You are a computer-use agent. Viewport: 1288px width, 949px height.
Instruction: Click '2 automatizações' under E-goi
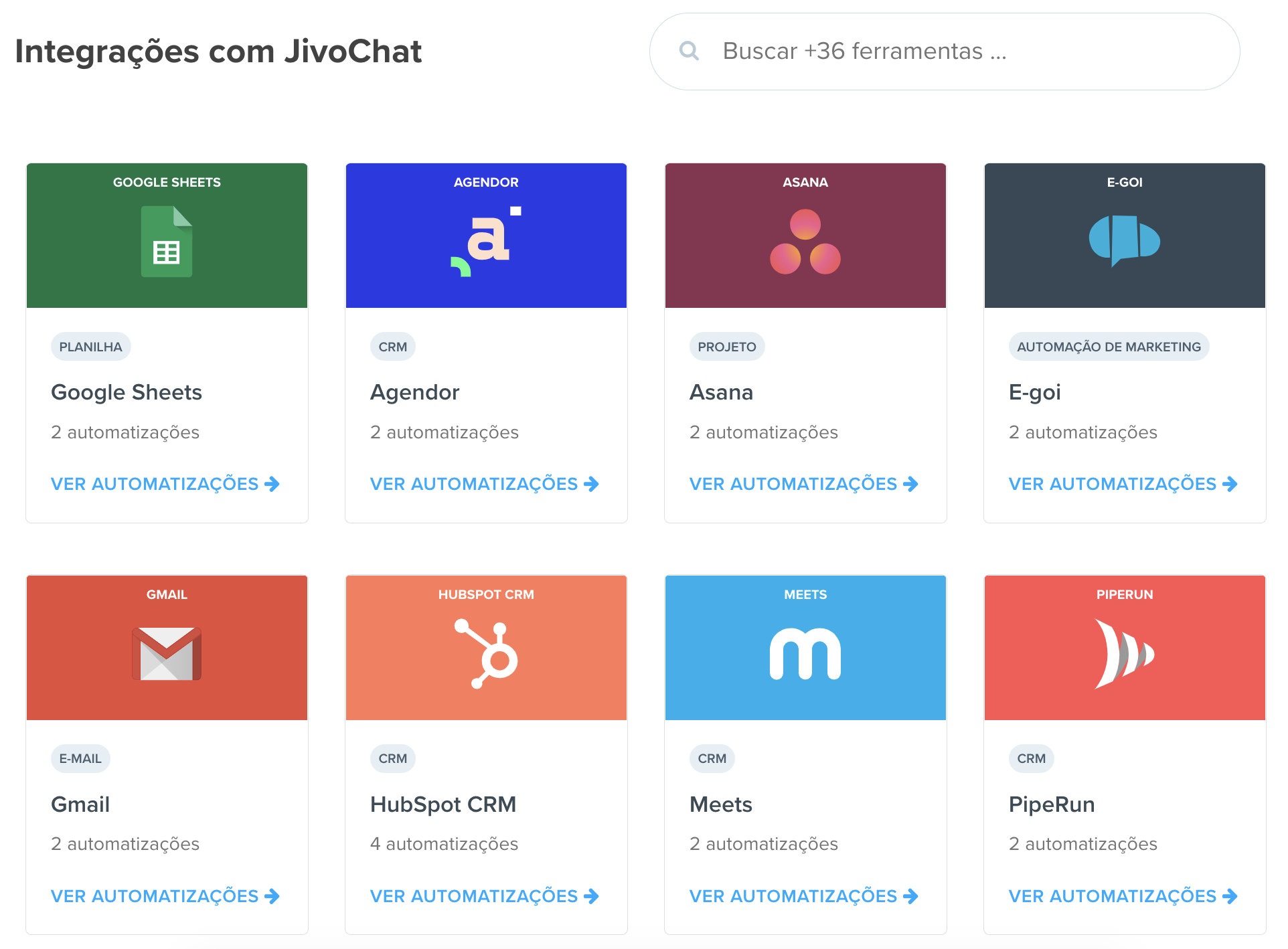click(x=1083, y=432)
